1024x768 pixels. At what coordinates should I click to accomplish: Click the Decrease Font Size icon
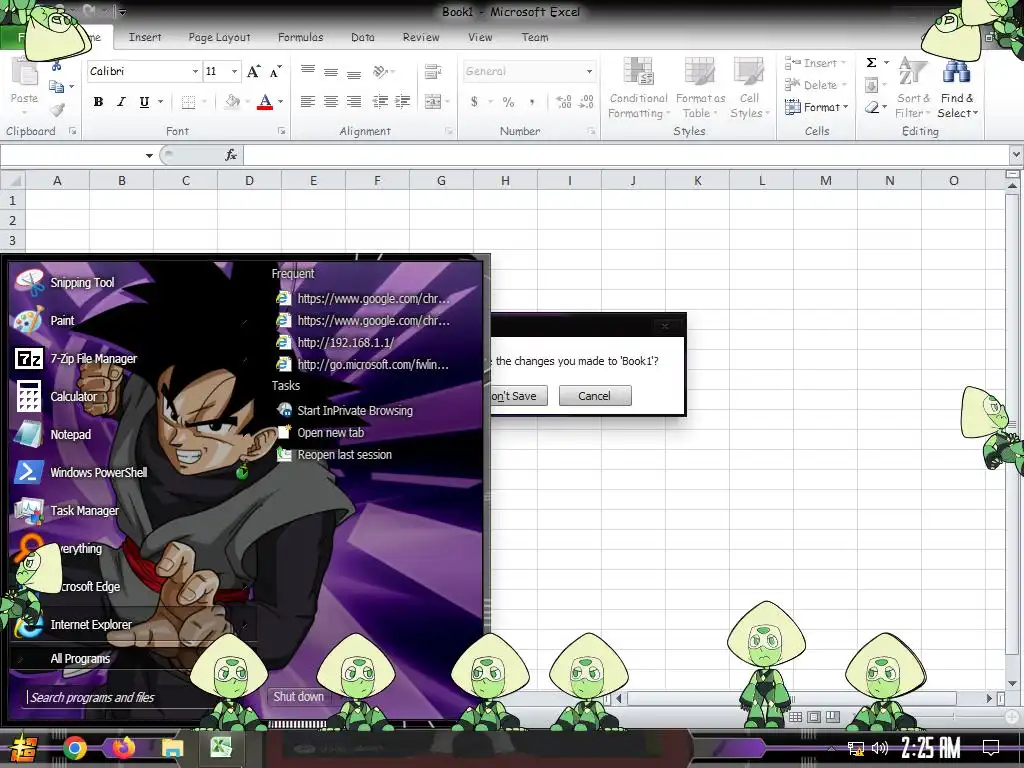click(276, 72)
